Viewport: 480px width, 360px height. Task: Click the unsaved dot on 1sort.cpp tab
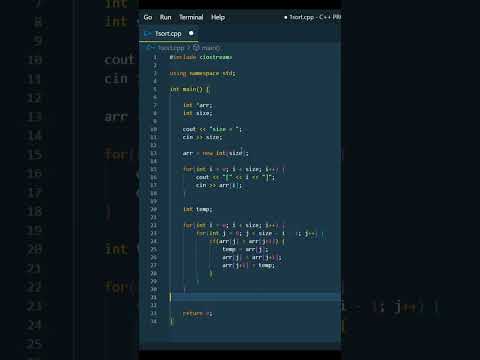pos(191,33)
